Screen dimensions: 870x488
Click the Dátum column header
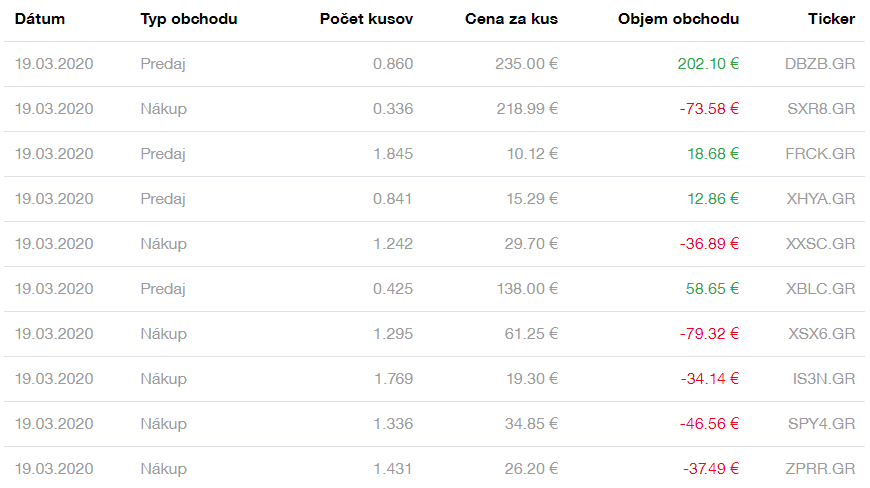(x=40, y=19)
